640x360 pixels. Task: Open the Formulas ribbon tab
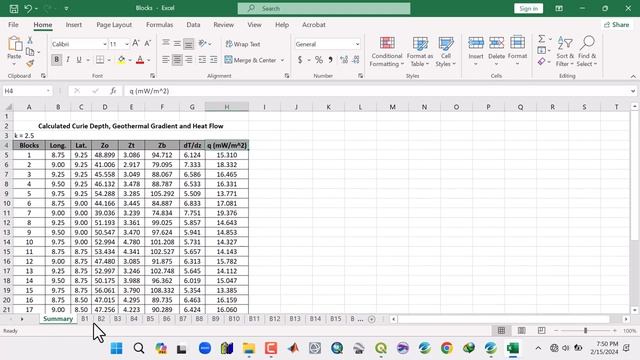[160, 25]
